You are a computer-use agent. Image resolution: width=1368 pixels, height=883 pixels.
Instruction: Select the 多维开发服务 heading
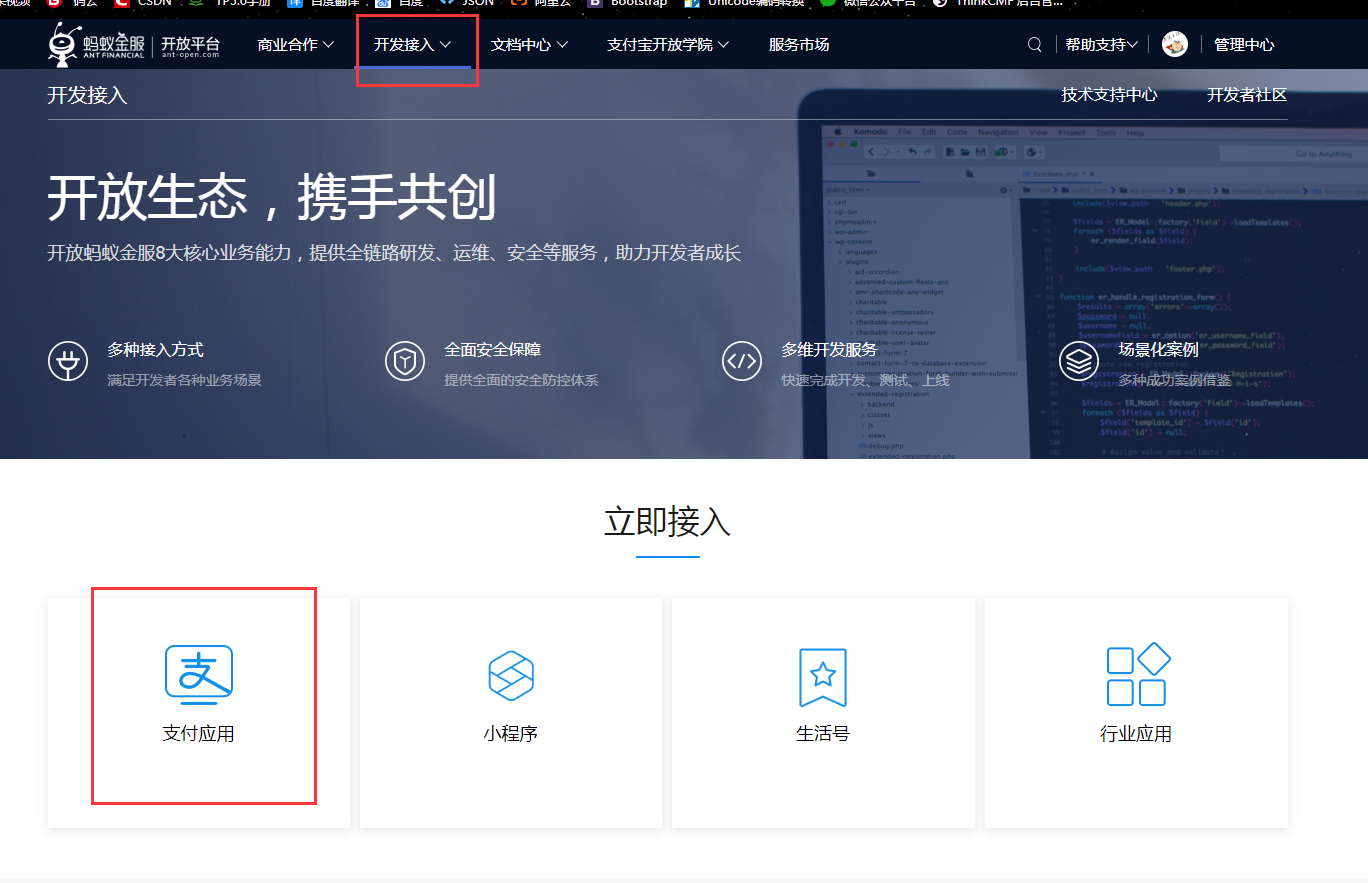click(x=829, y=350)
